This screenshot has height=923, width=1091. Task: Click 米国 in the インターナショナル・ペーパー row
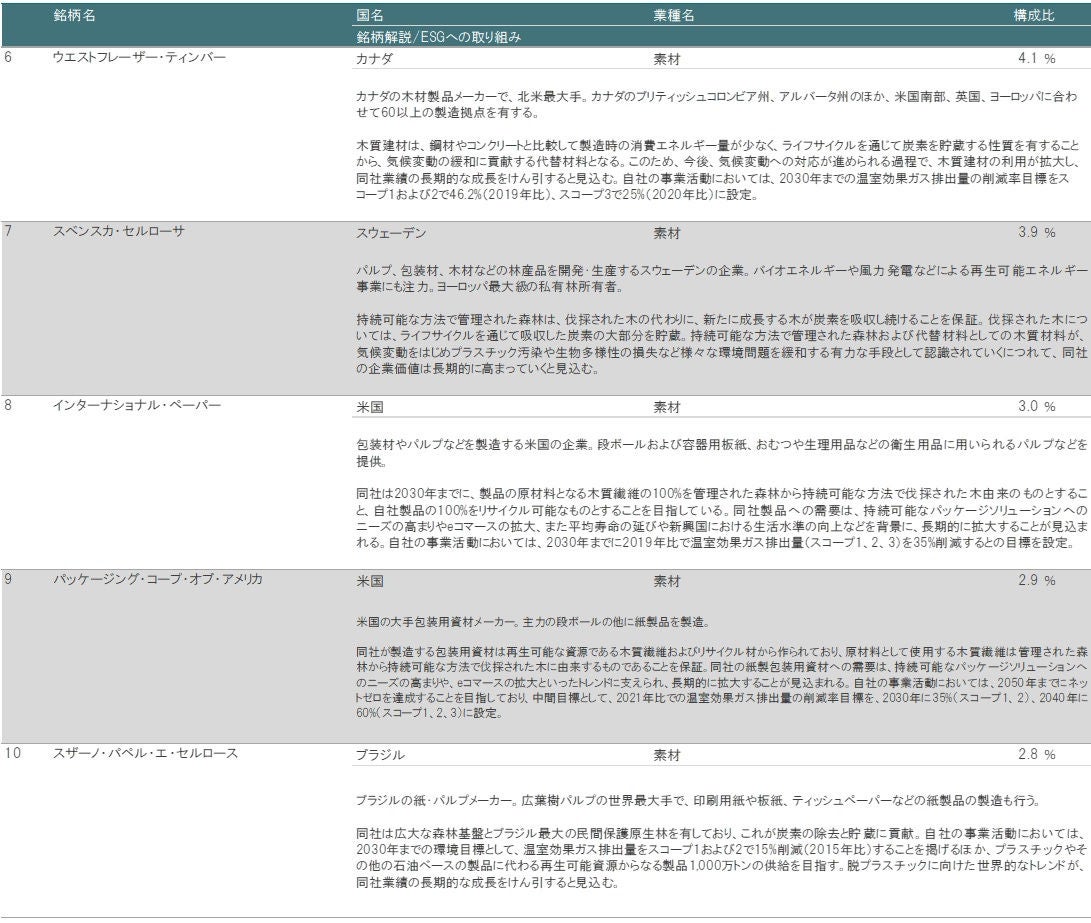tap(370, 407)
